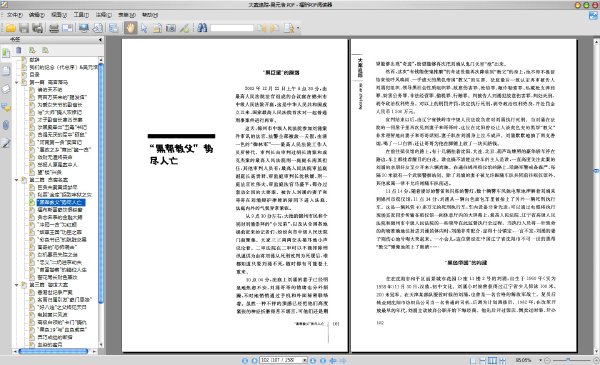
Task: Activate the Snapshot camera tool
Action: coord(171,28)
